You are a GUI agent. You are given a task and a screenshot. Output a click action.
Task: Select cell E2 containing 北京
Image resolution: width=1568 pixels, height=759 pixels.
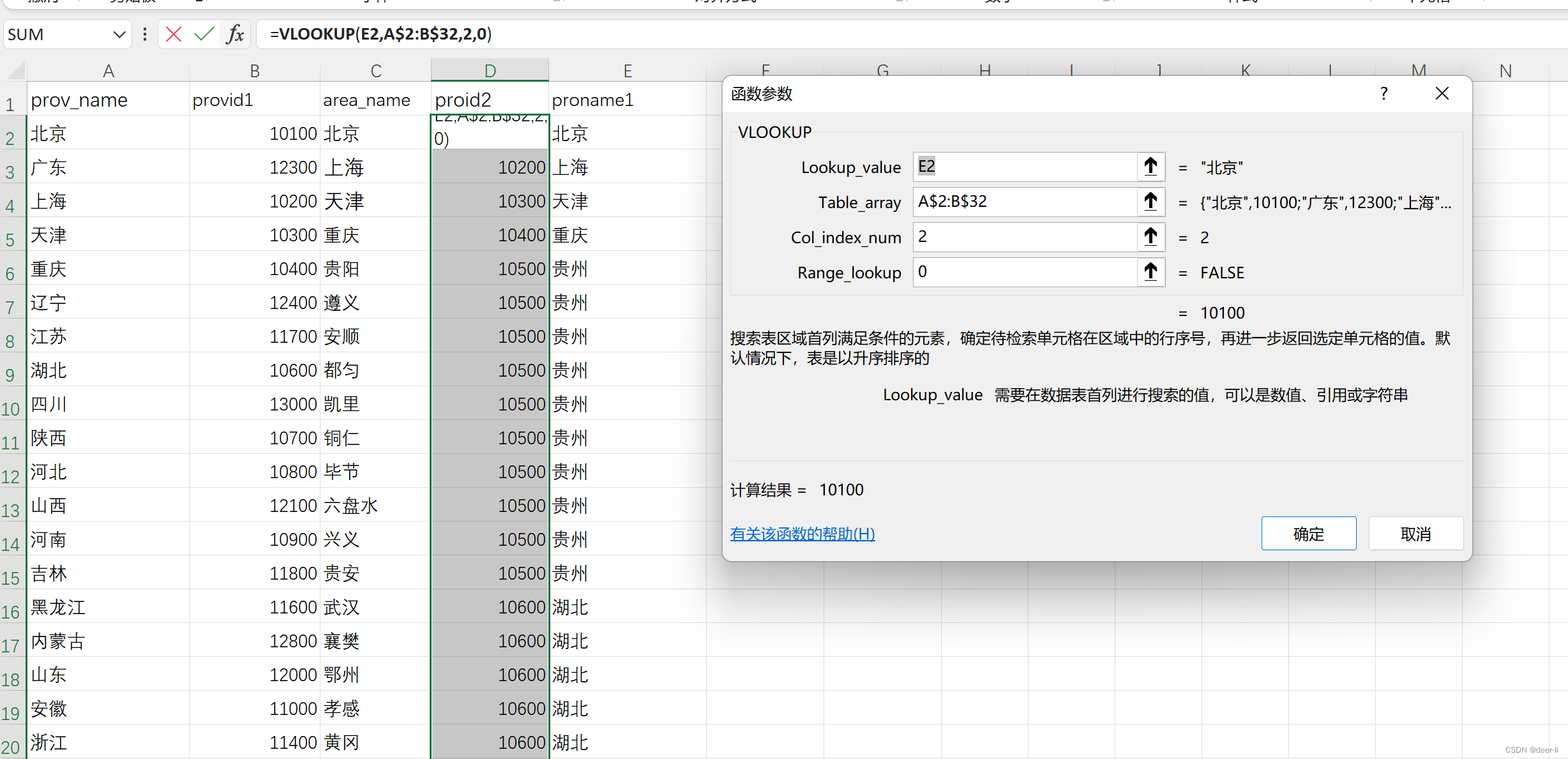pyautogui.click(x=628, y=133)
